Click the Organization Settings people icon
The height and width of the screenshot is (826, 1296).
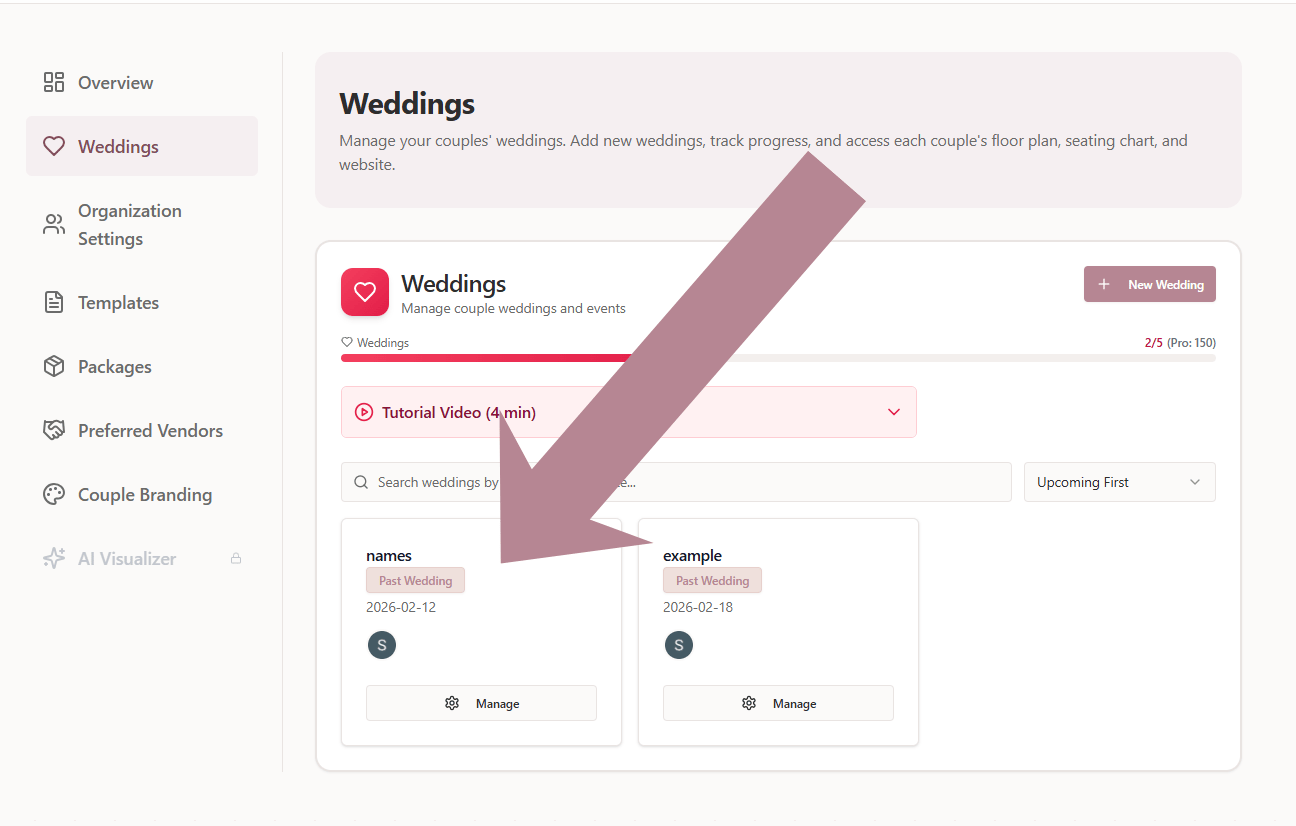[x=54, y=225]
